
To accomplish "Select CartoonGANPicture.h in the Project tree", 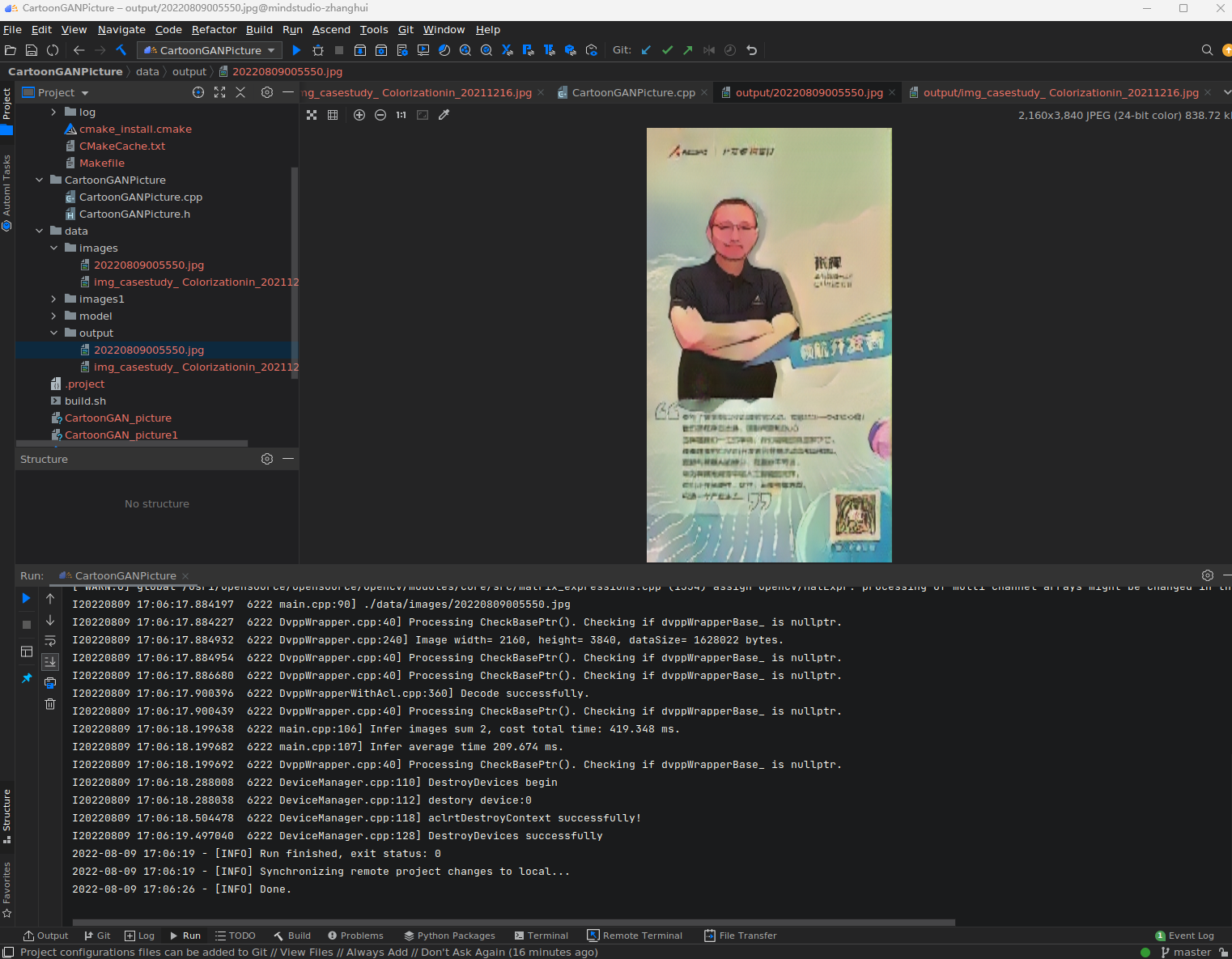I will (134, 214).
